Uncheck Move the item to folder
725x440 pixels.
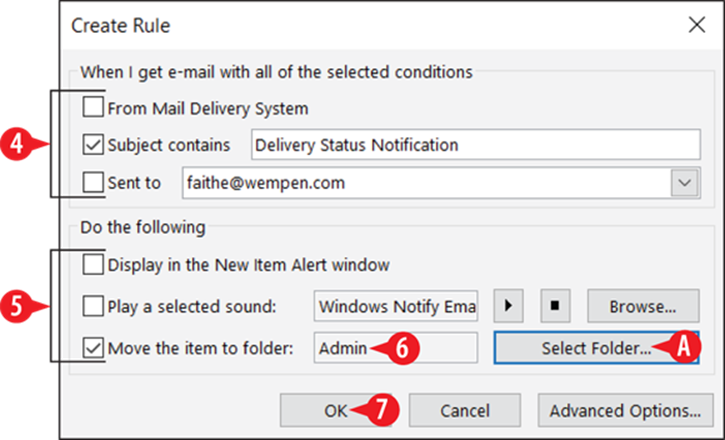93,348
